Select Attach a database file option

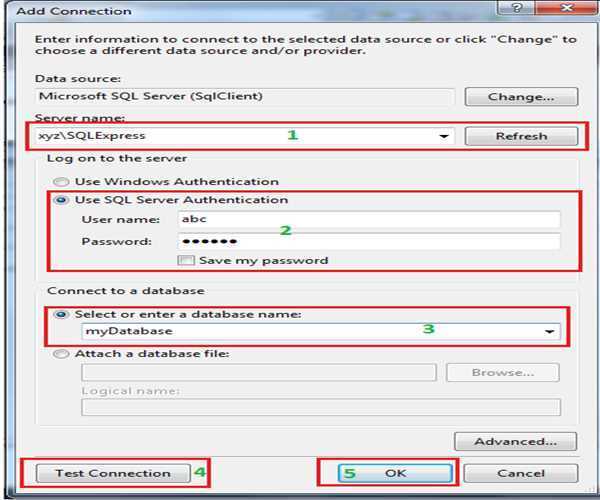coord(63,354)
